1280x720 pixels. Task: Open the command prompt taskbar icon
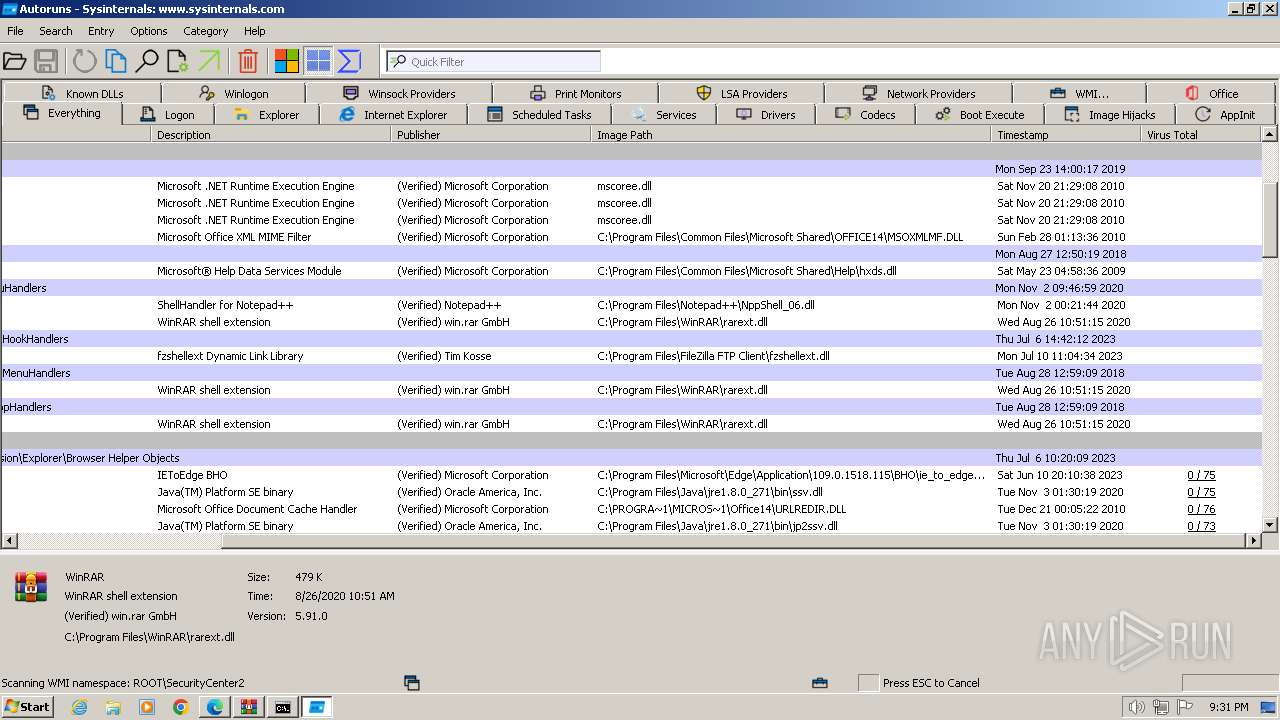pos(283,707)
